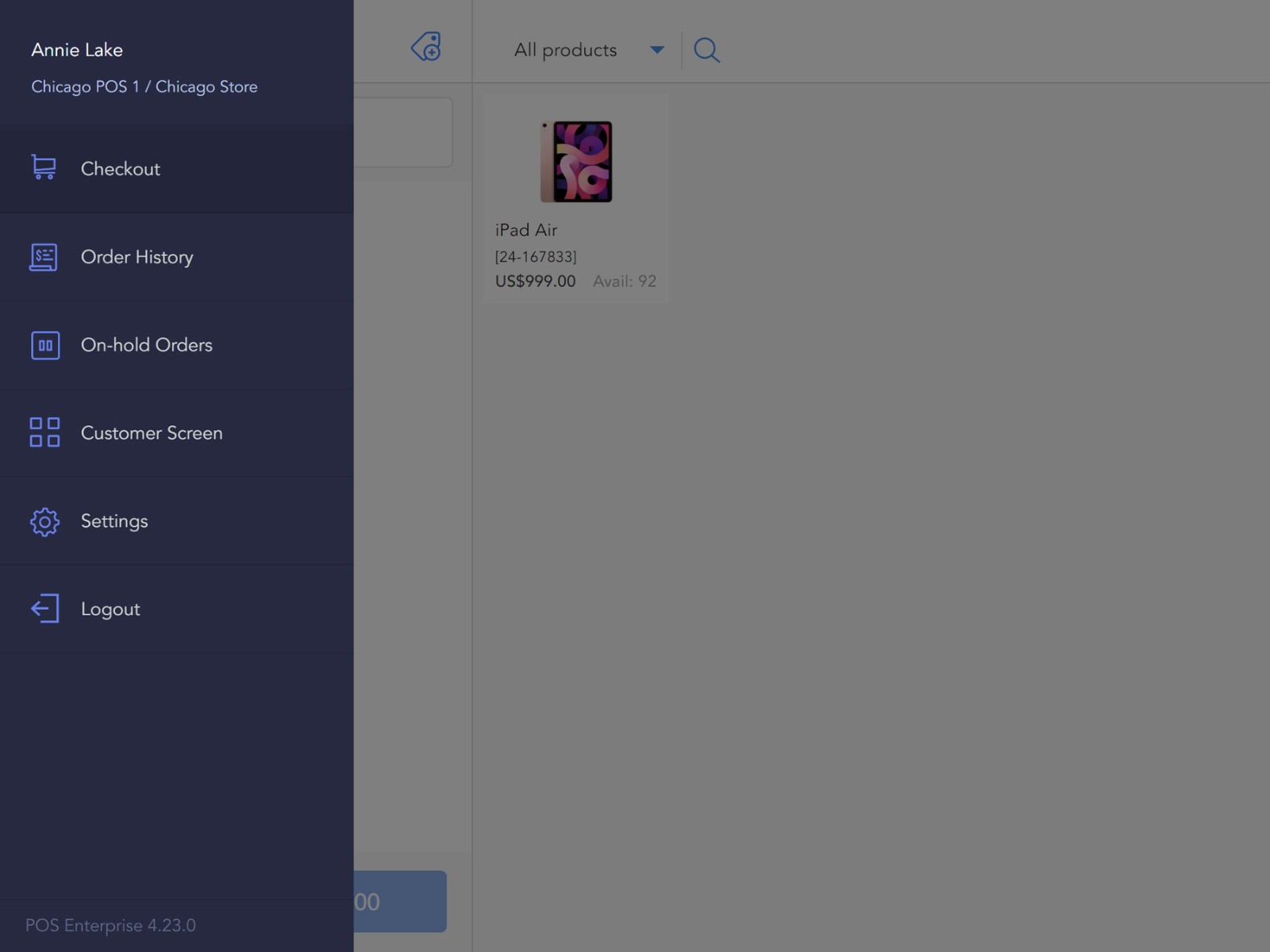Click the partially hidden blue charge button

[x=399, y=901]
